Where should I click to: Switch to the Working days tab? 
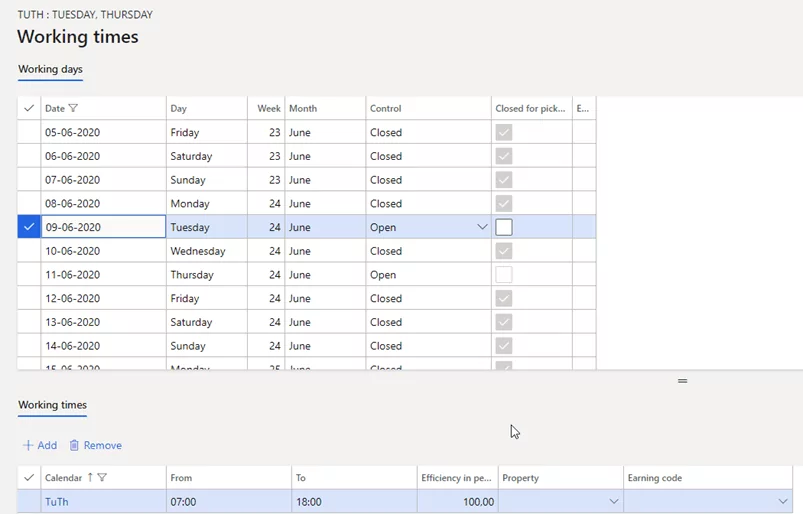pos(50,69)
